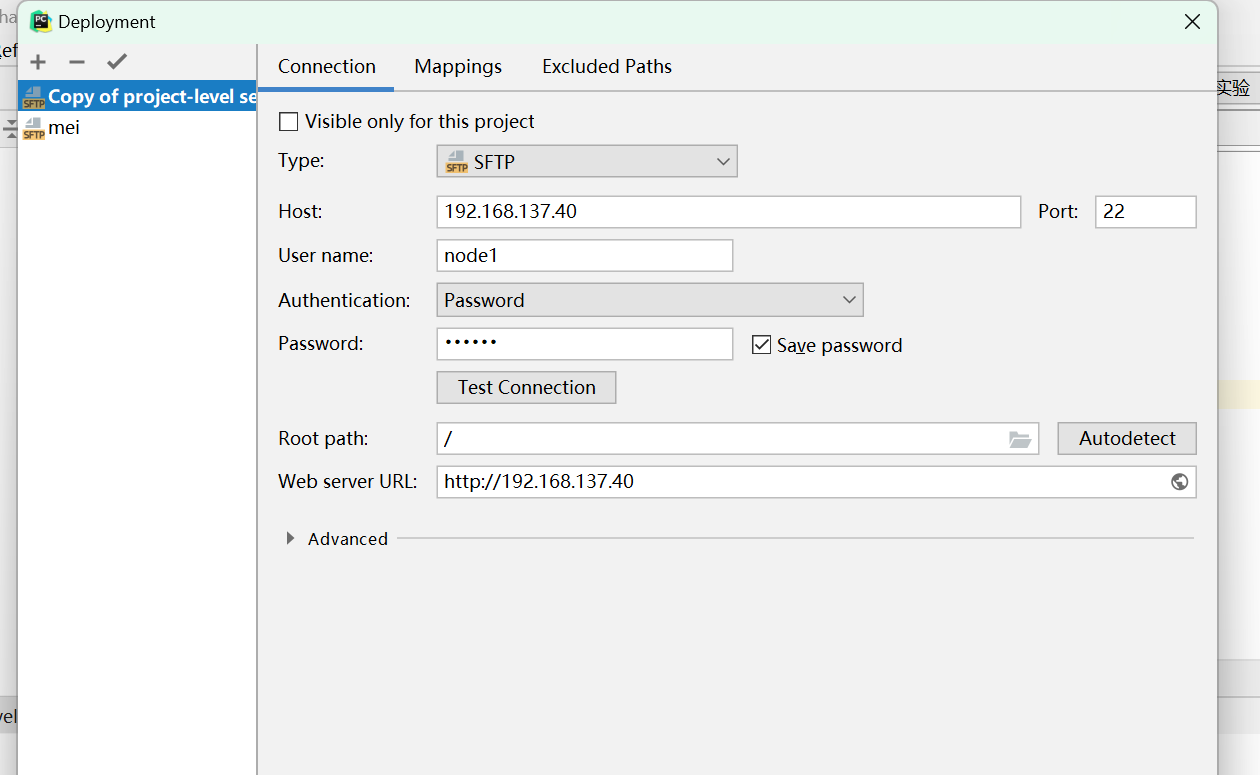Screen dimensions: 1260x775
Task: Click the Test Connection button
Action: click(x=526, y=387)
